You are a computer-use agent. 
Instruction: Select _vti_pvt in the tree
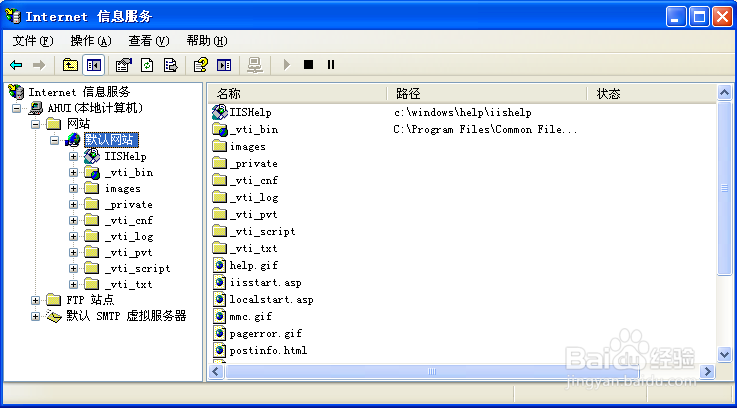(128, 252)
